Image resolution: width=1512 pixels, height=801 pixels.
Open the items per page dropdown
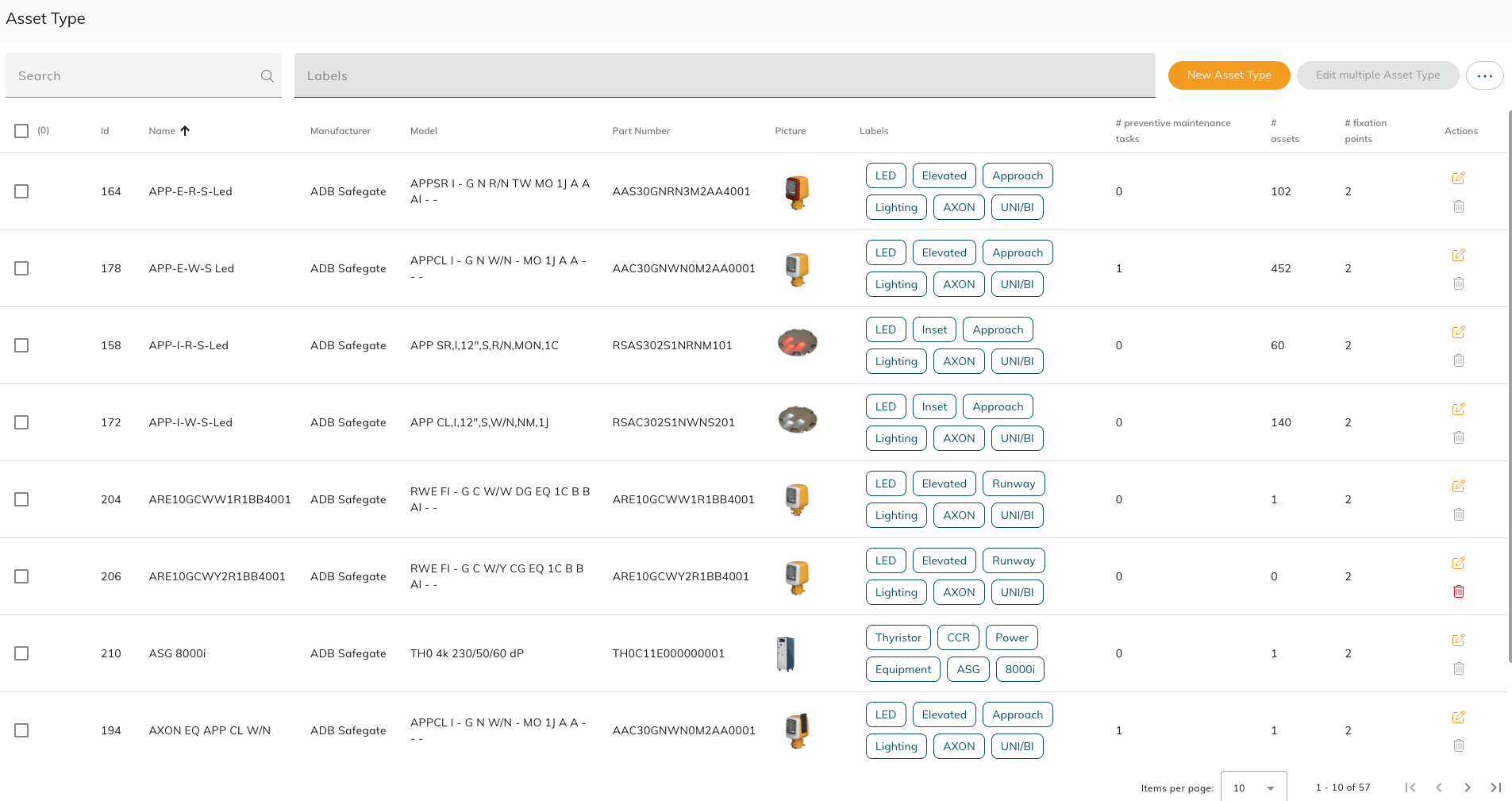[x=1253, y=787]
